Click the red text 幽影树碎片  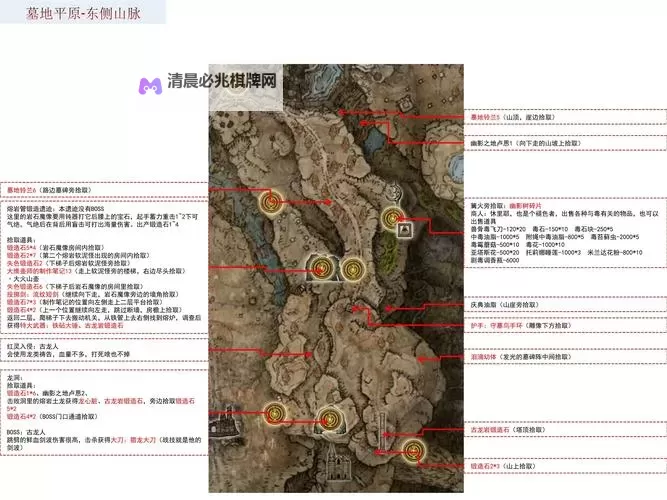tap(525, 206)
